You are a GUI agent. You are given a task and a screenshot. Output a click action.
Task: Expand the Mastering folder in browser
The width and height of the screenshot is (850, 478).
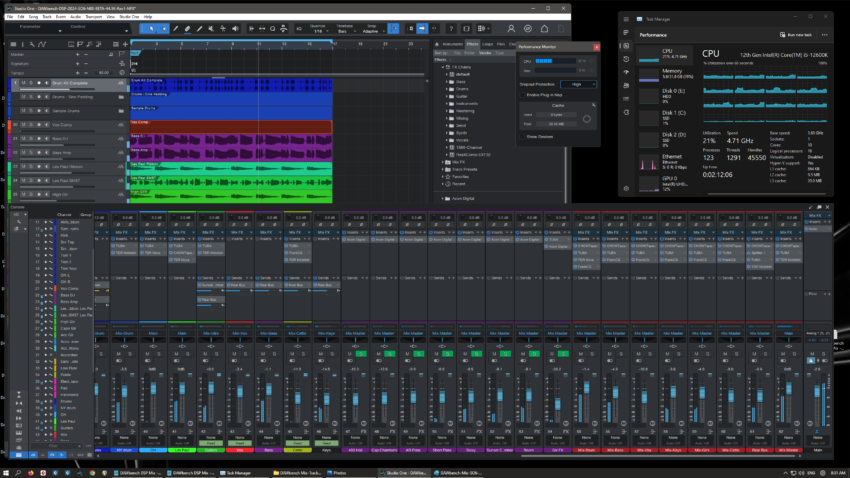click(447, 111)
